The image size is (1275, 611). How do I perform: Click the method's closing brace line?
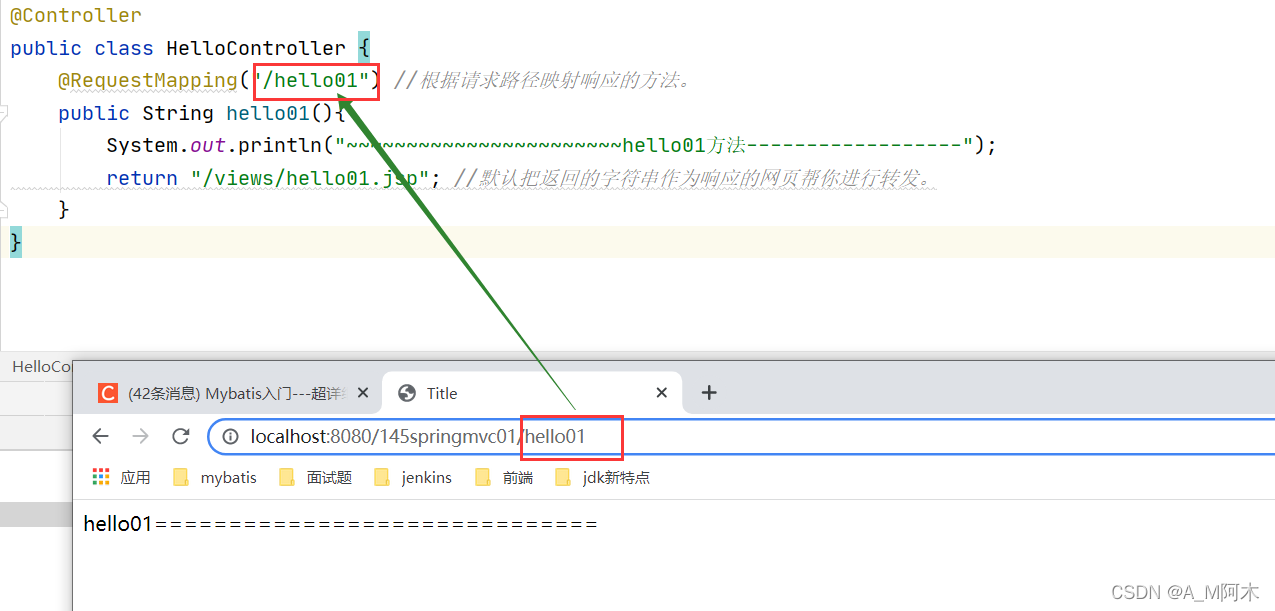coord(64,210)
